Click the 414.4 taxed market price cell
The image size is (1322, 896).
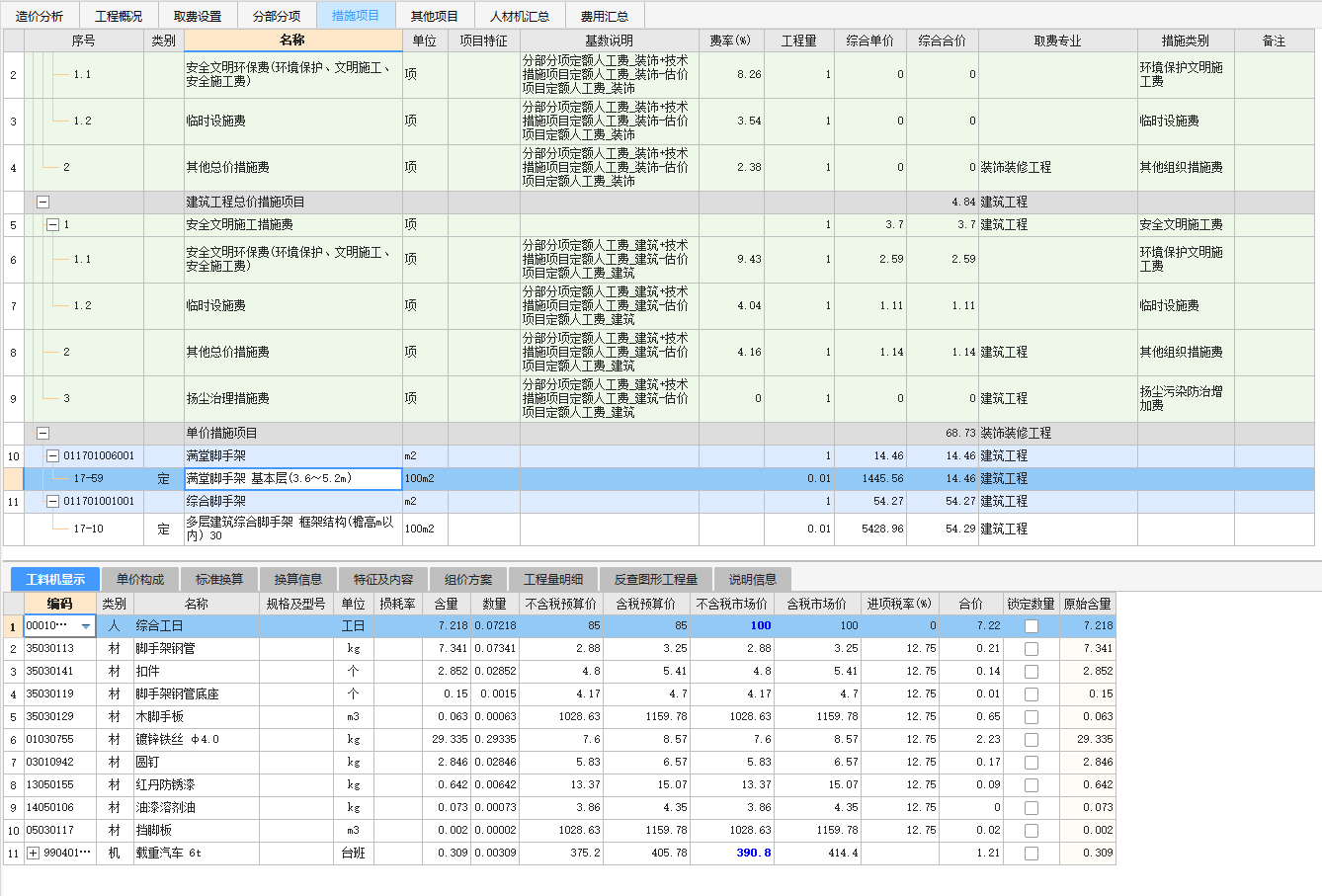tap(818, 853)
